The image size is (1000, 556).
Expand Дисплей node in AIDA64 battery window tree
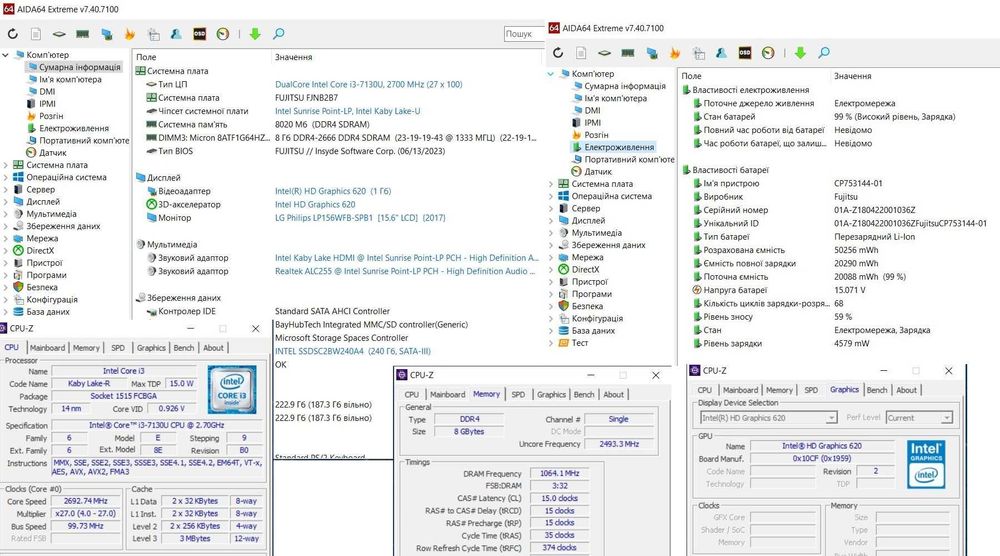click(x=551, y=221)
